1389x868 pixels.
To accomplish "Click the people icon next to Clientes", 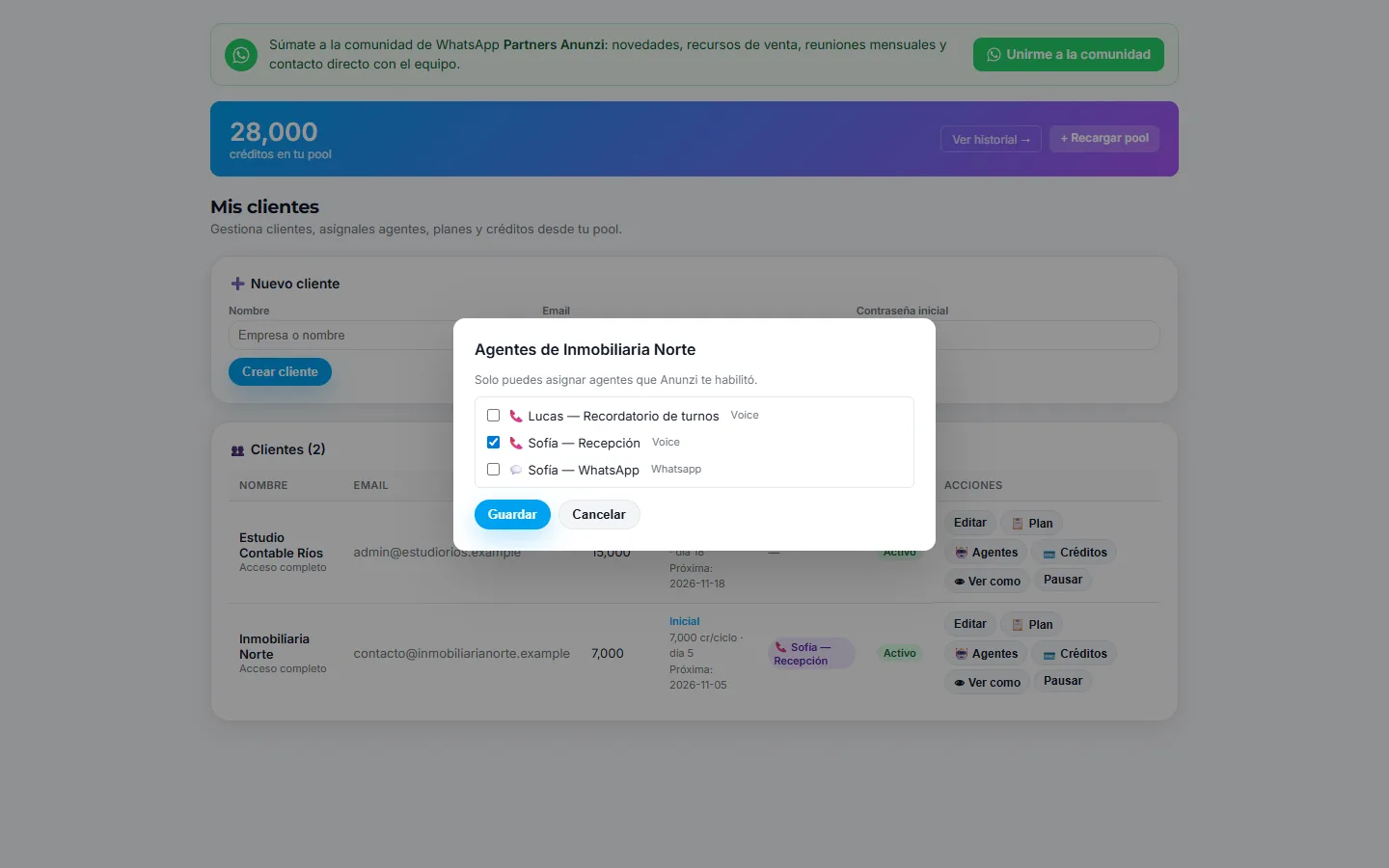I will coord(237,450).
